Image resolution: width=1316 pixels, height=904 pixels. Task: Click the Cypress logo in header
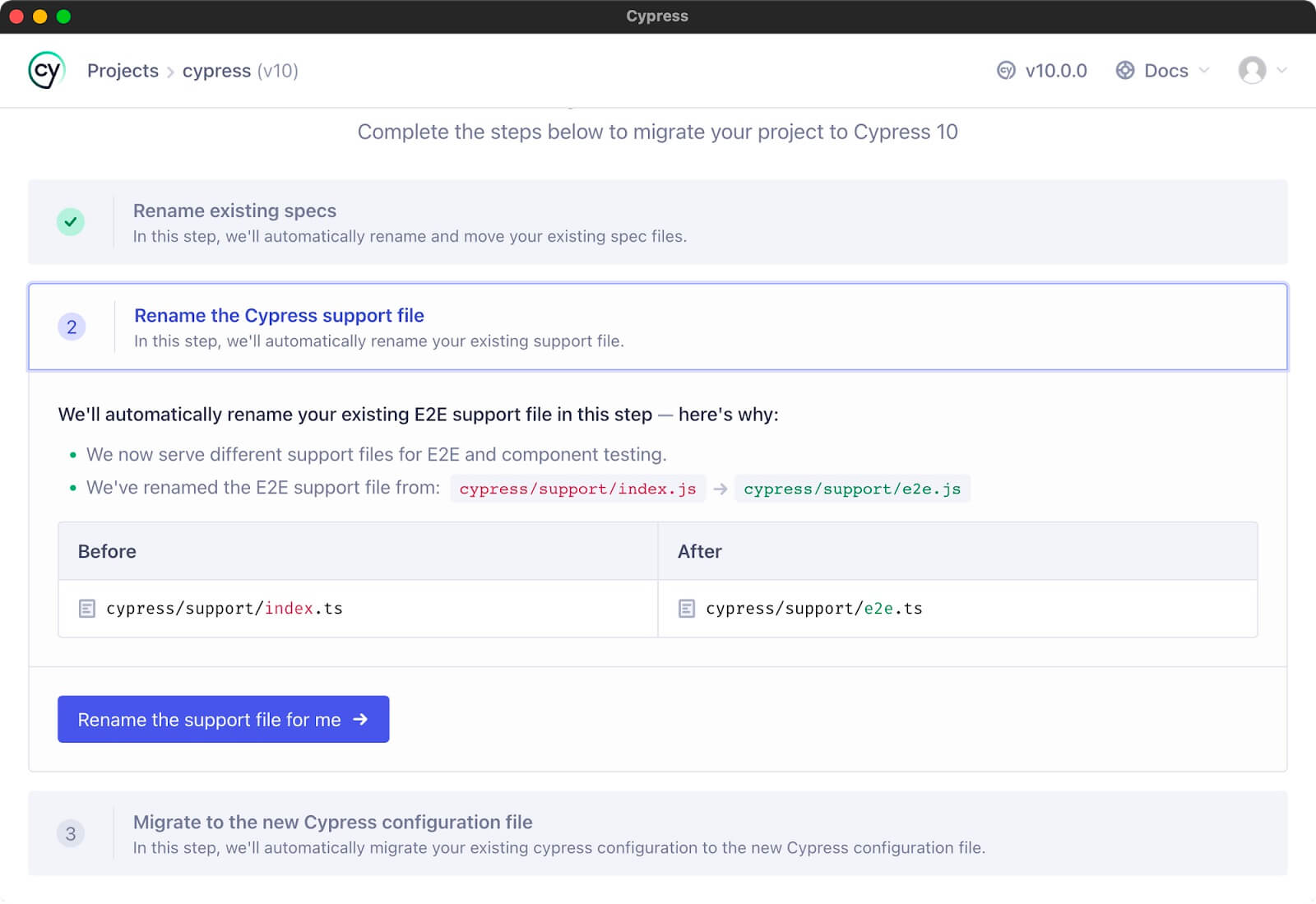pos(46,71)
